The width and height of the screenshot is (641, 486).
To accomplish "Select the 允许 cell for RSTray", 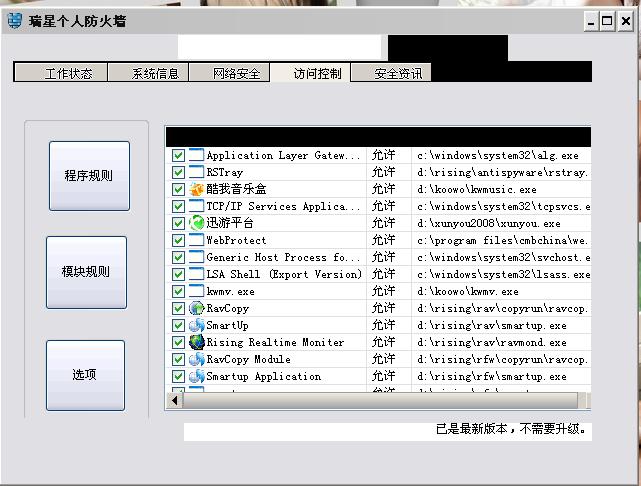I will [383, 172].
